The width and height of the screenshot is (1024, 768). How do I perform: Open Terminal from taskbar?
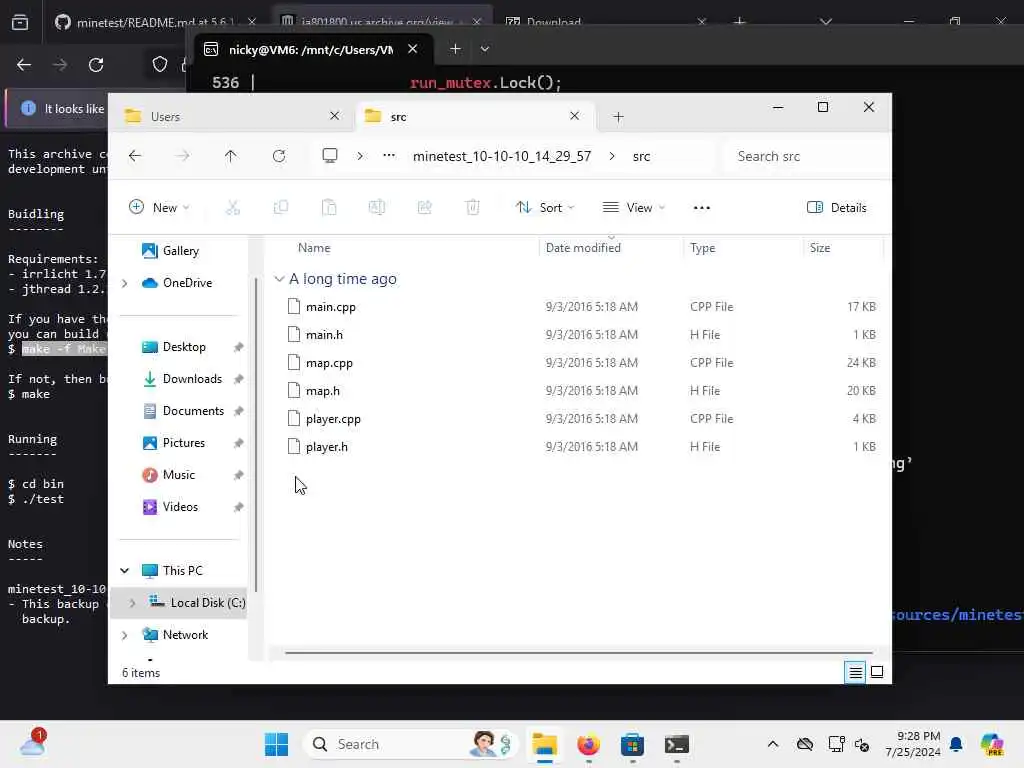tap(677, 744)
